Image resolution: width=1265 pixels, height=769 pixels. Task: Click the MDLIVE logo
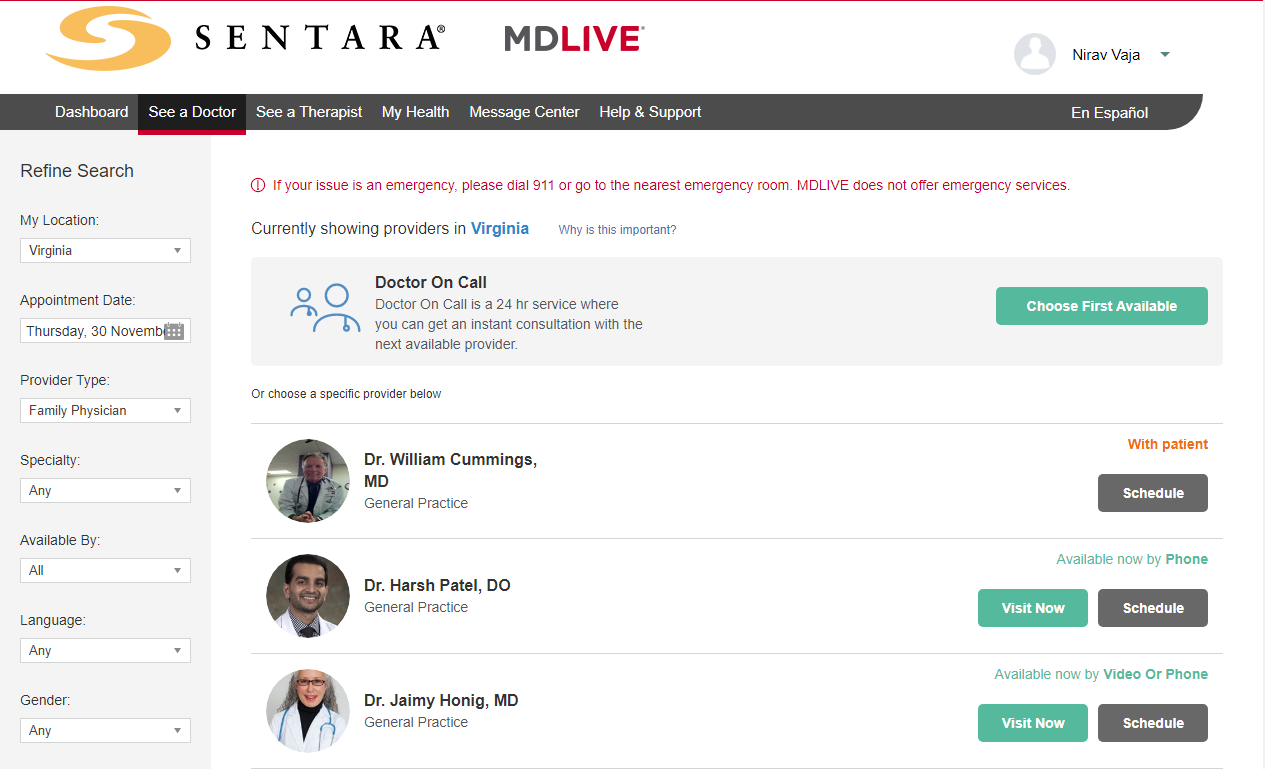click(574, 39)
